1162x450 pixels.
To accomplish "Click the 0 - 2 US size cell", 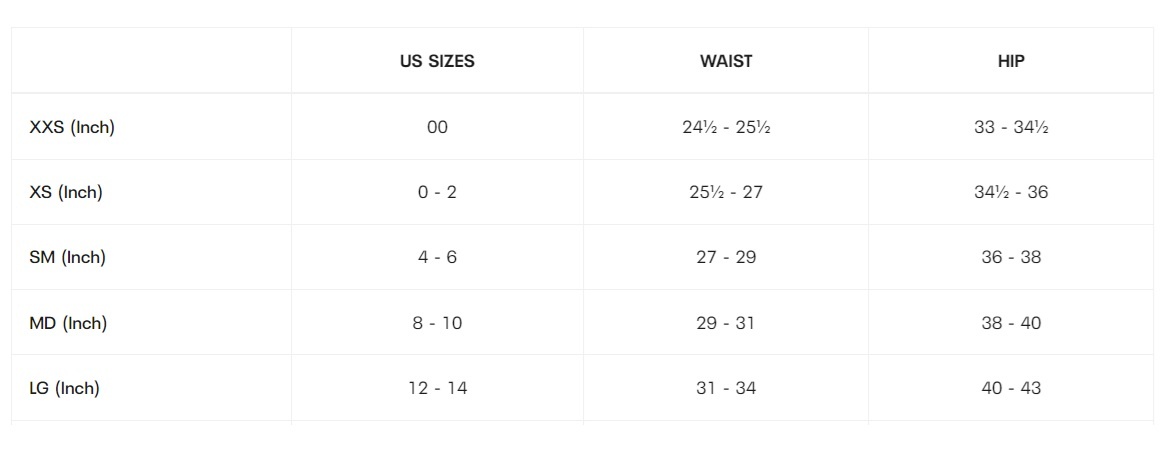I will tap(437, 192).
